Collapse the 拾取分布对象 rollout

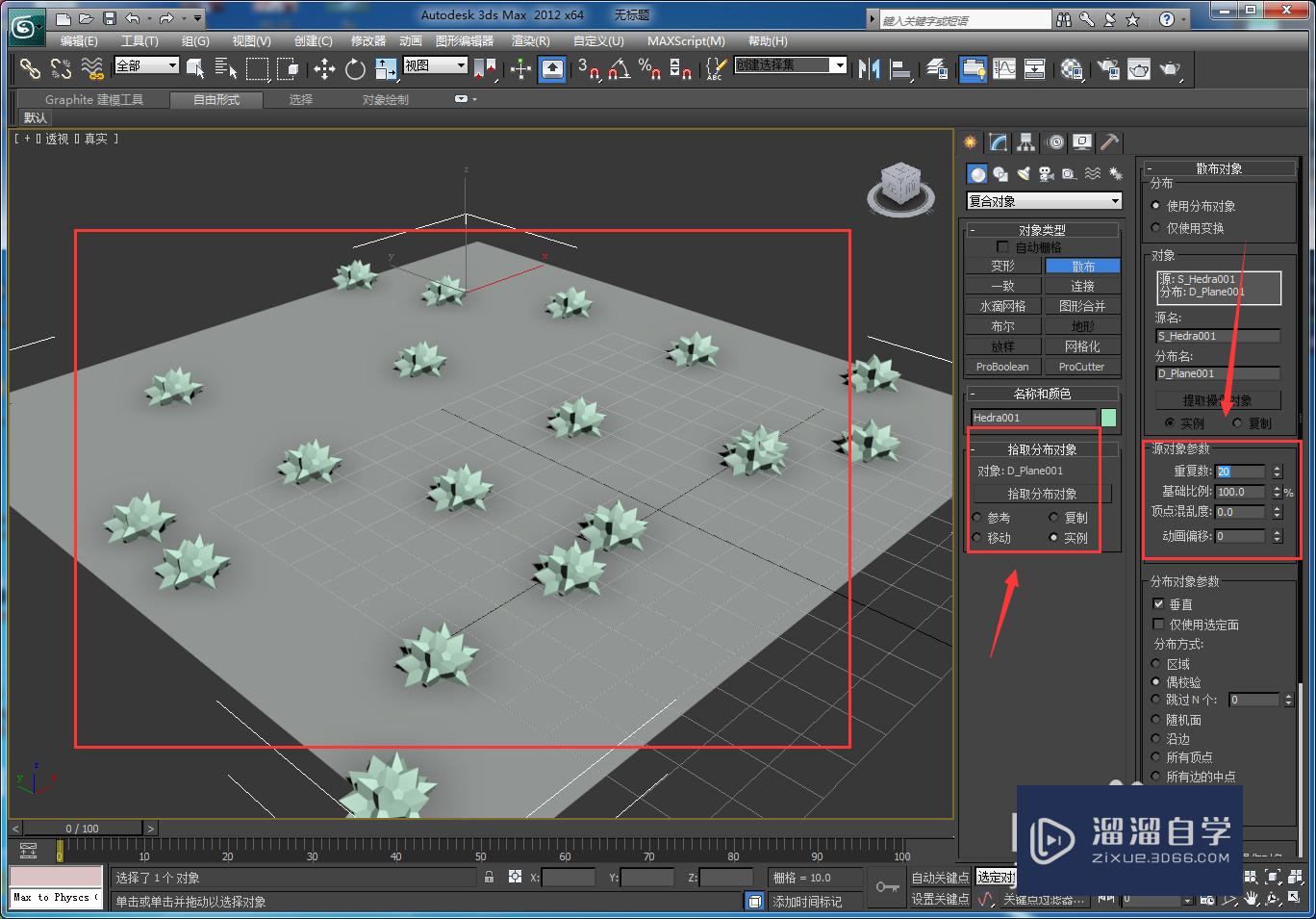coord(1042,449)
